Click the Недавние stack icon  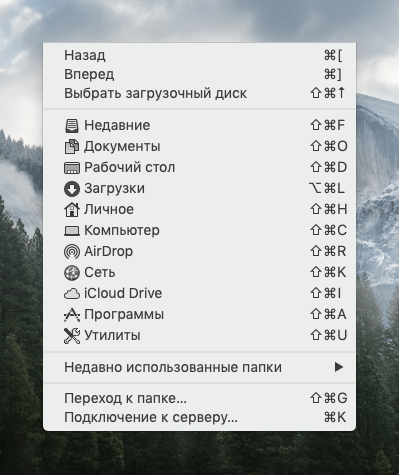tap(71, 126)
